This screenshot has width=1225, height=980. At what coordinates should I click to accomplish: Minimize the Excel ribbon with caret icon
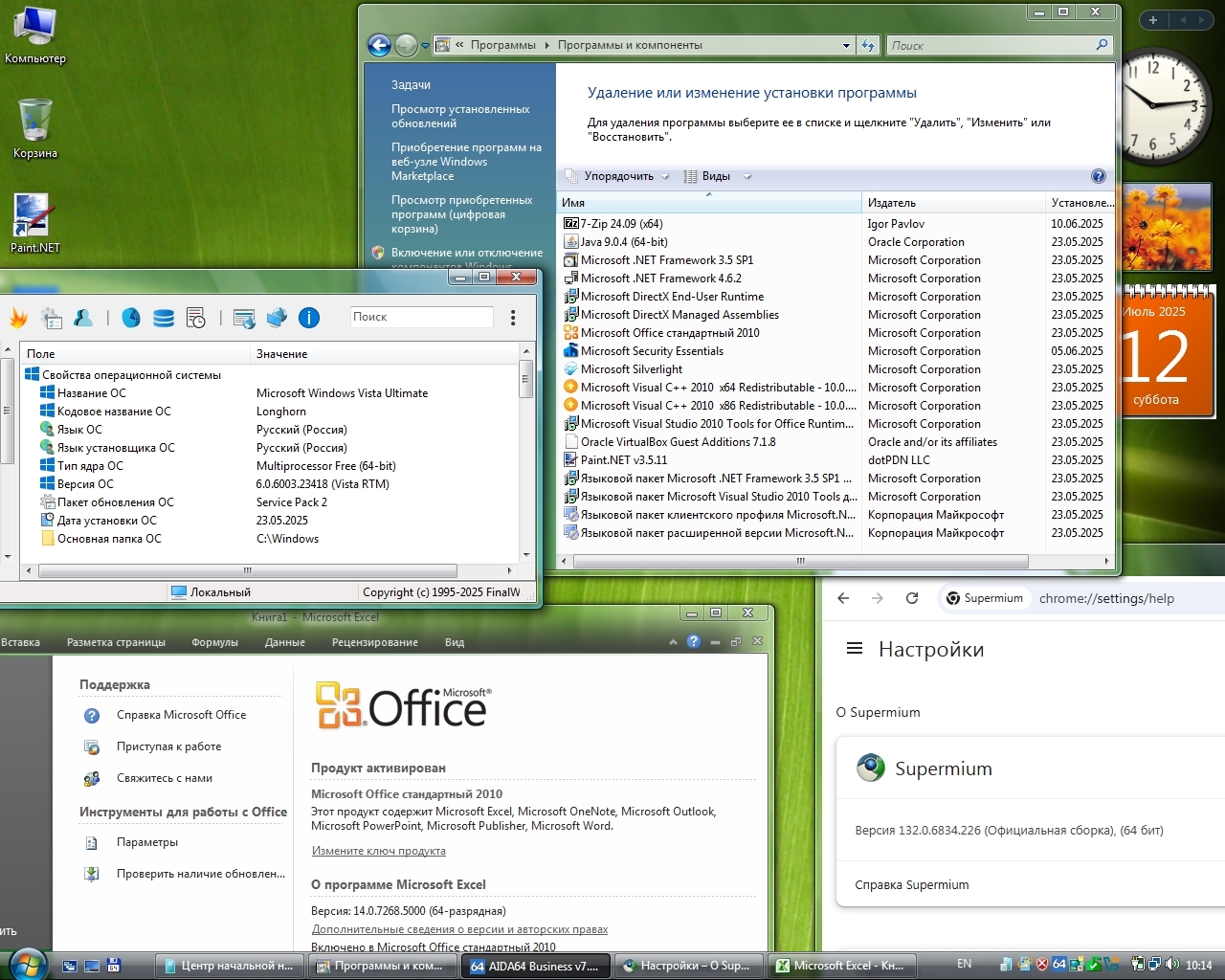pos(673,642)
